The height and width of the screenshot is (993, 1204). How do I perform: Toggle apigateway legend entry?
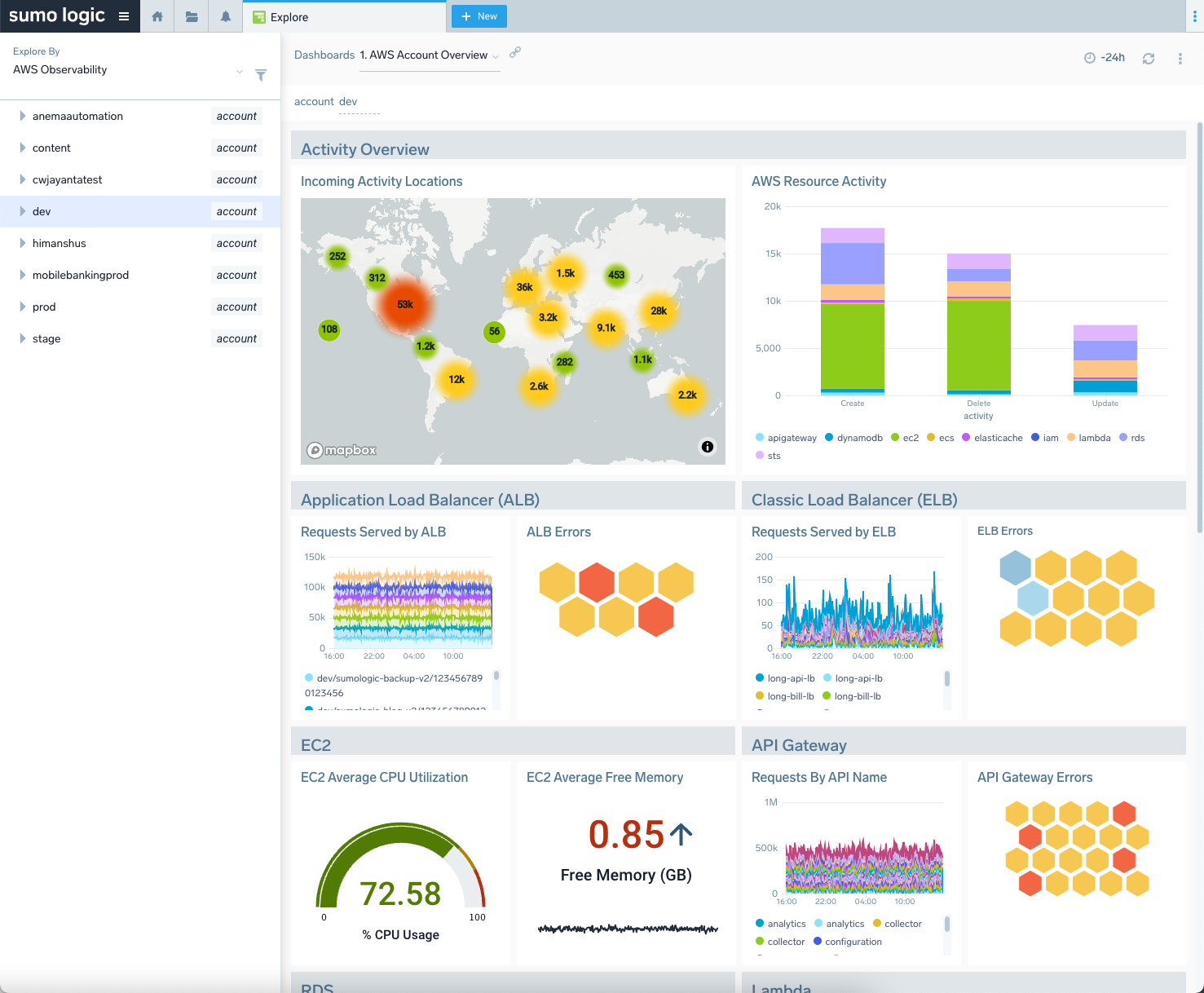point(786,438)
